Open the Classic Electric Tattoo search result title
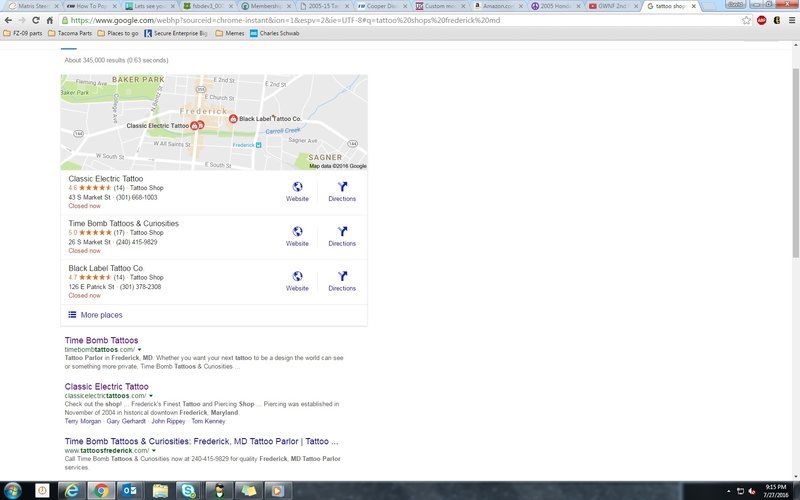The height and width of the screenshot is (500, 800). point(106,386)
